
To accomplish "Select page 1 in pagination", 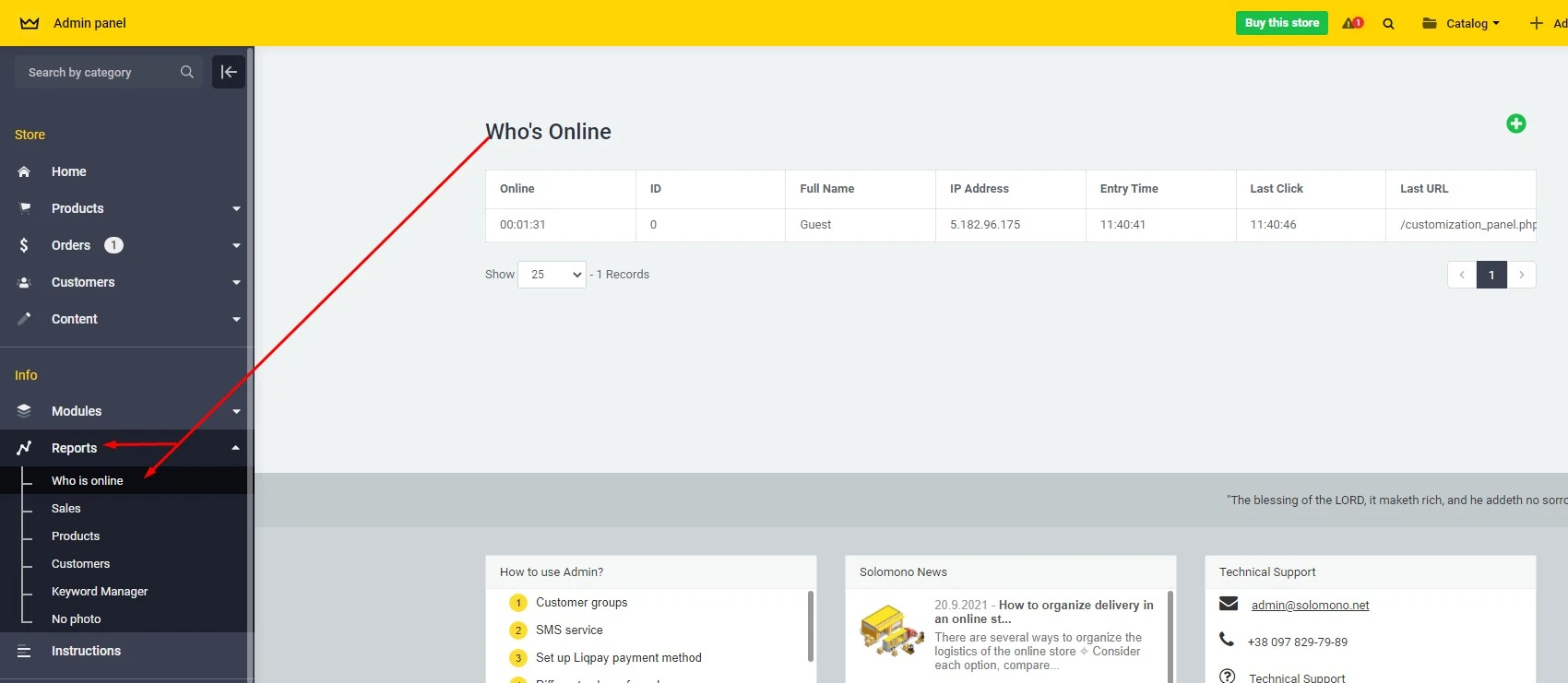I will (1491, 275).
